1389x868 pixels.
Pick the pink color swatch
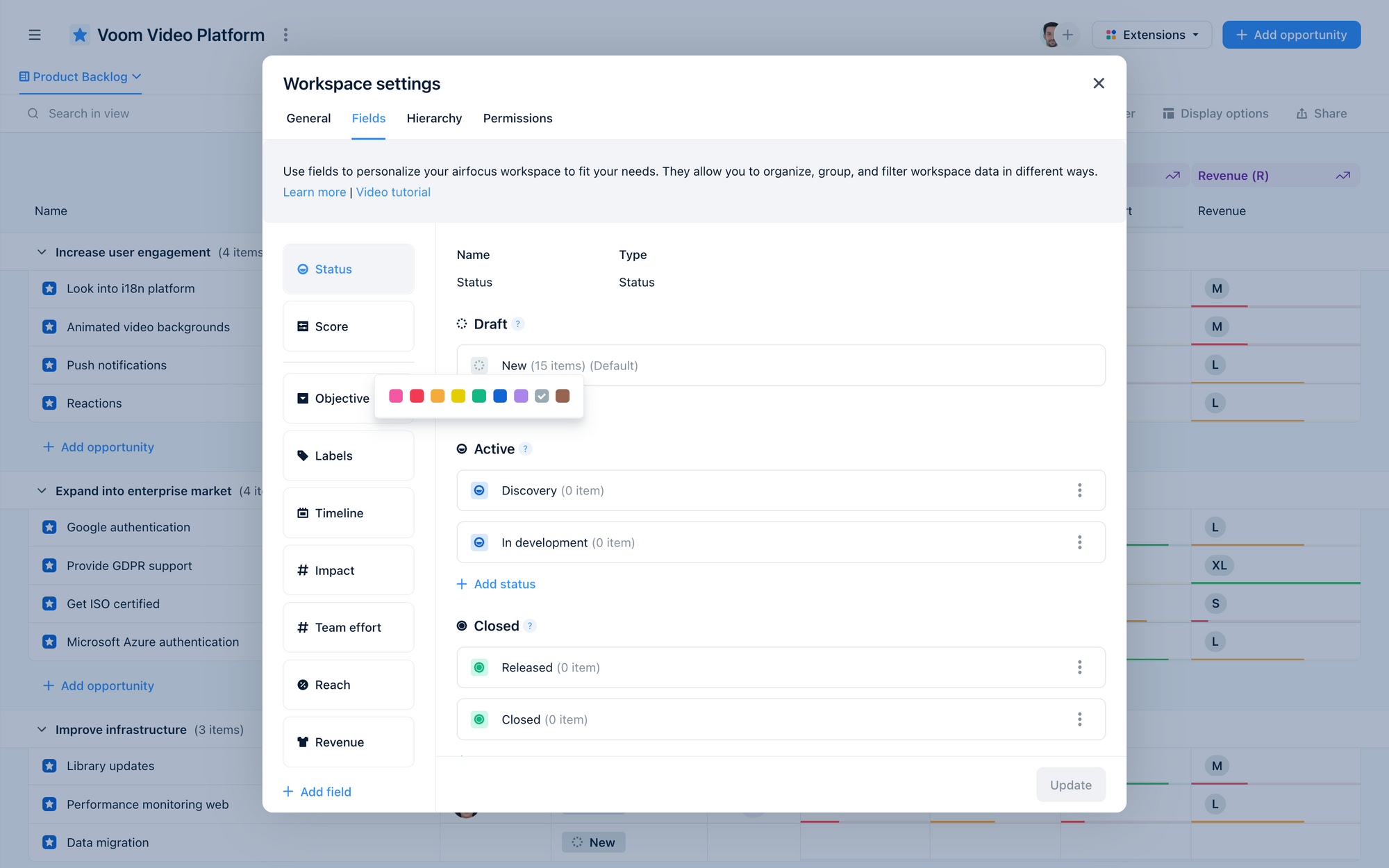pyautogui.click(x=396, y=396)
